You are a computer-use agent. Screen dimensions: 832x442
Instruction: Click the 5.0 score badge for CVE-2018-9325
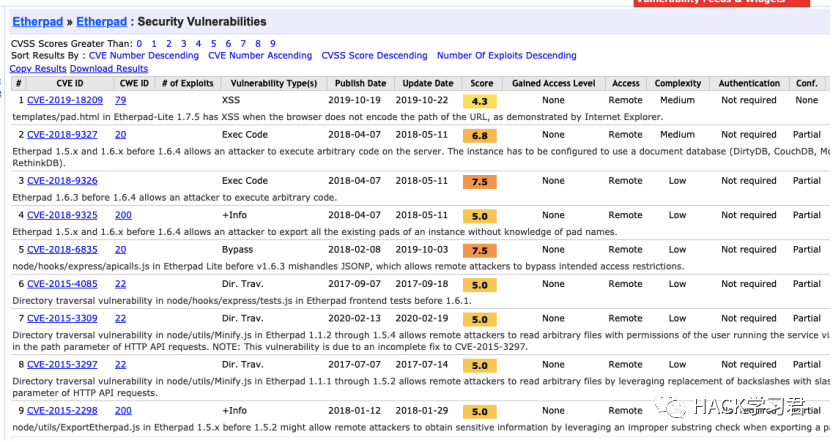480,216
